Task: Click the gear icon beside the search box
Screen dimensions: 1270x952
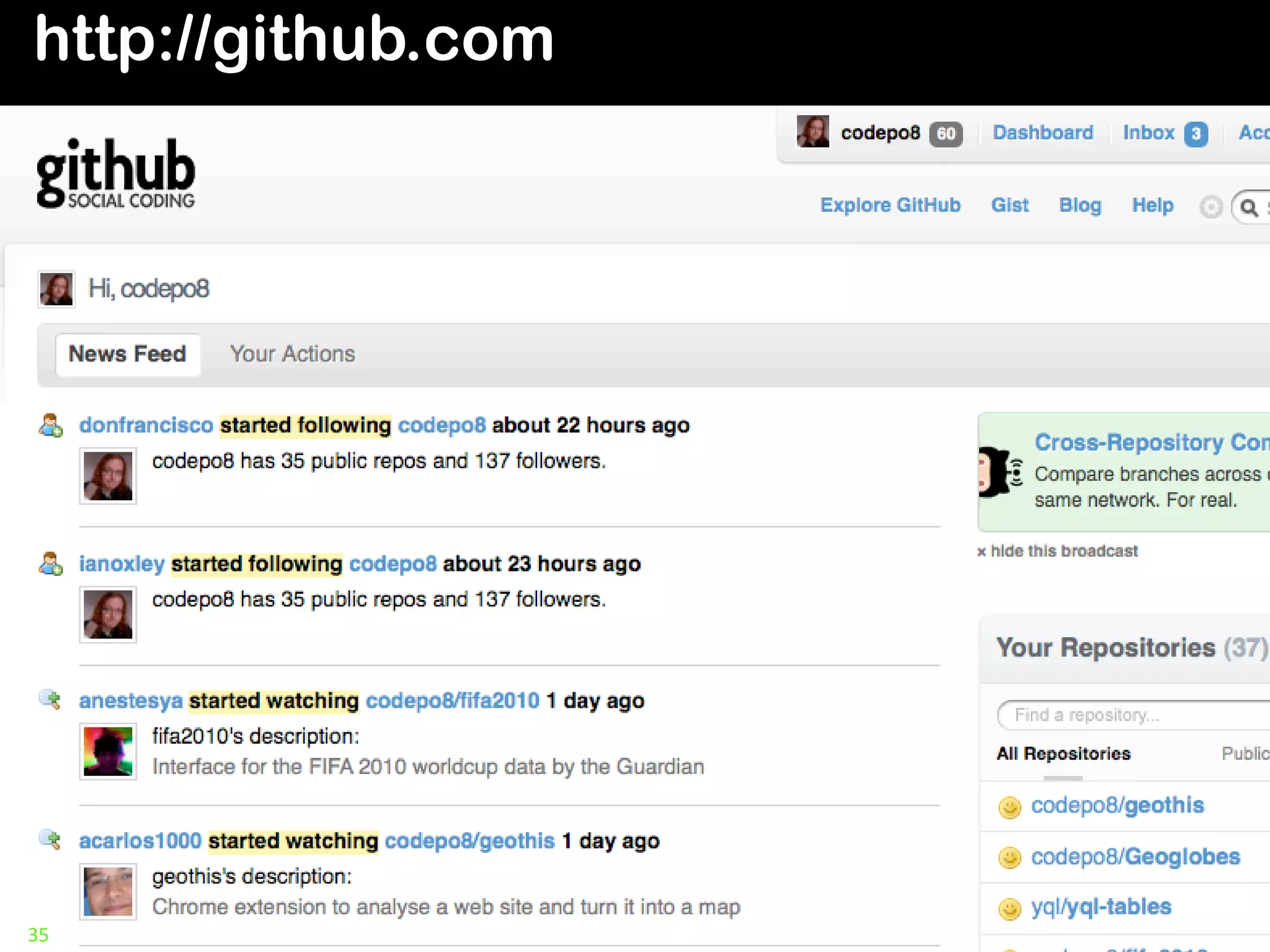Action: click(1210, 207)
